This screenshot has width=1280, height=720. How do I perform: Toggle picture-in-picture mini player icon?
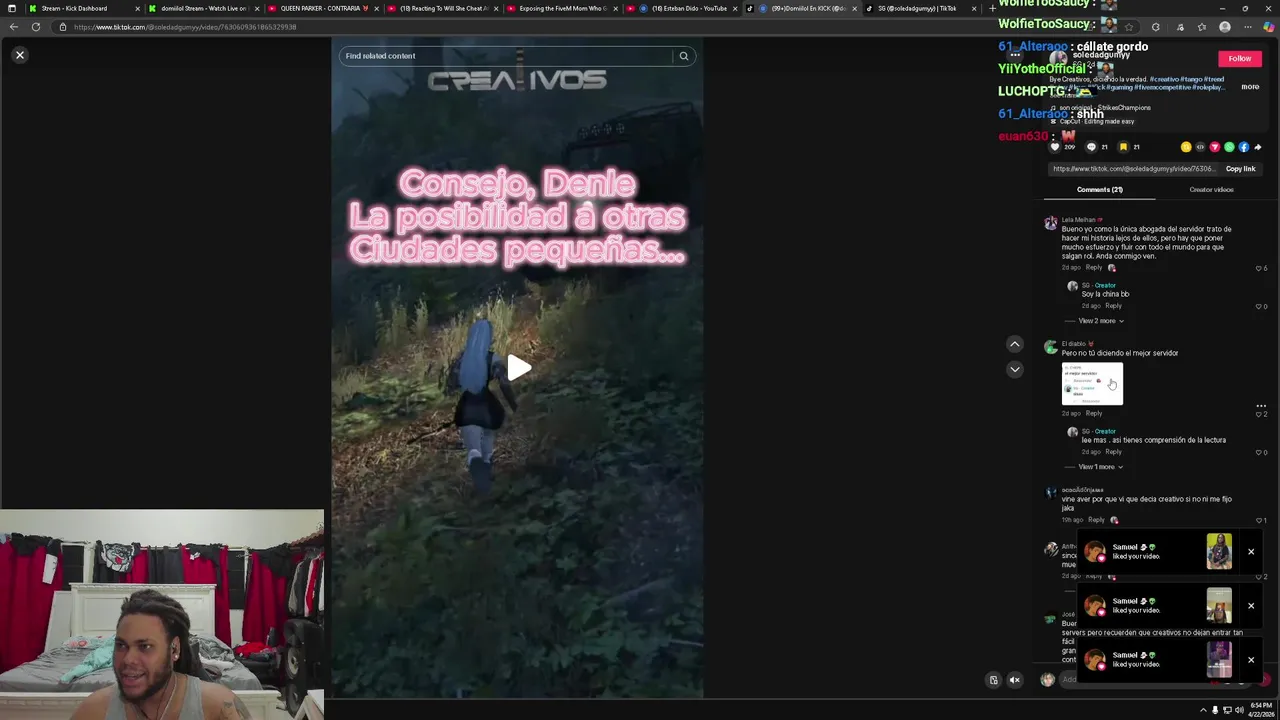pos(993,680)
